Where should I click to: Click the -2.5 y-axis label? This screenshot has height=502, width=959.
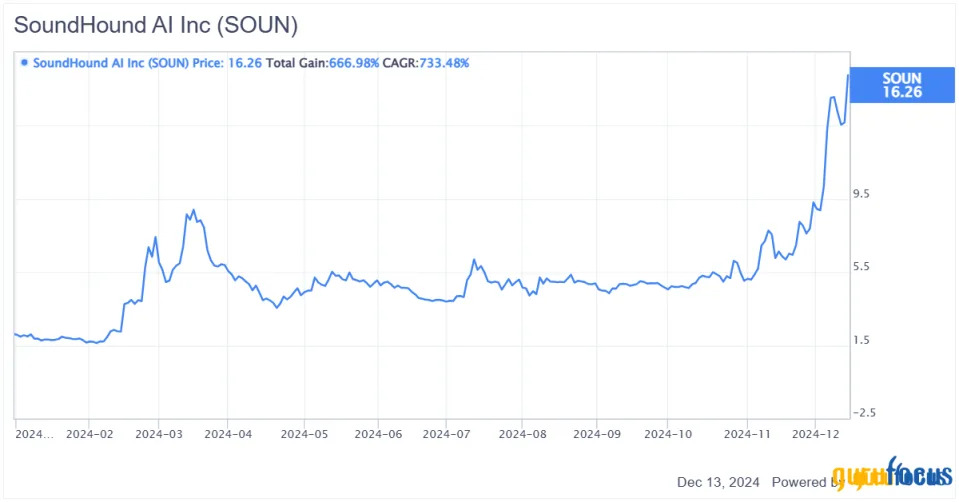(864, 413)
